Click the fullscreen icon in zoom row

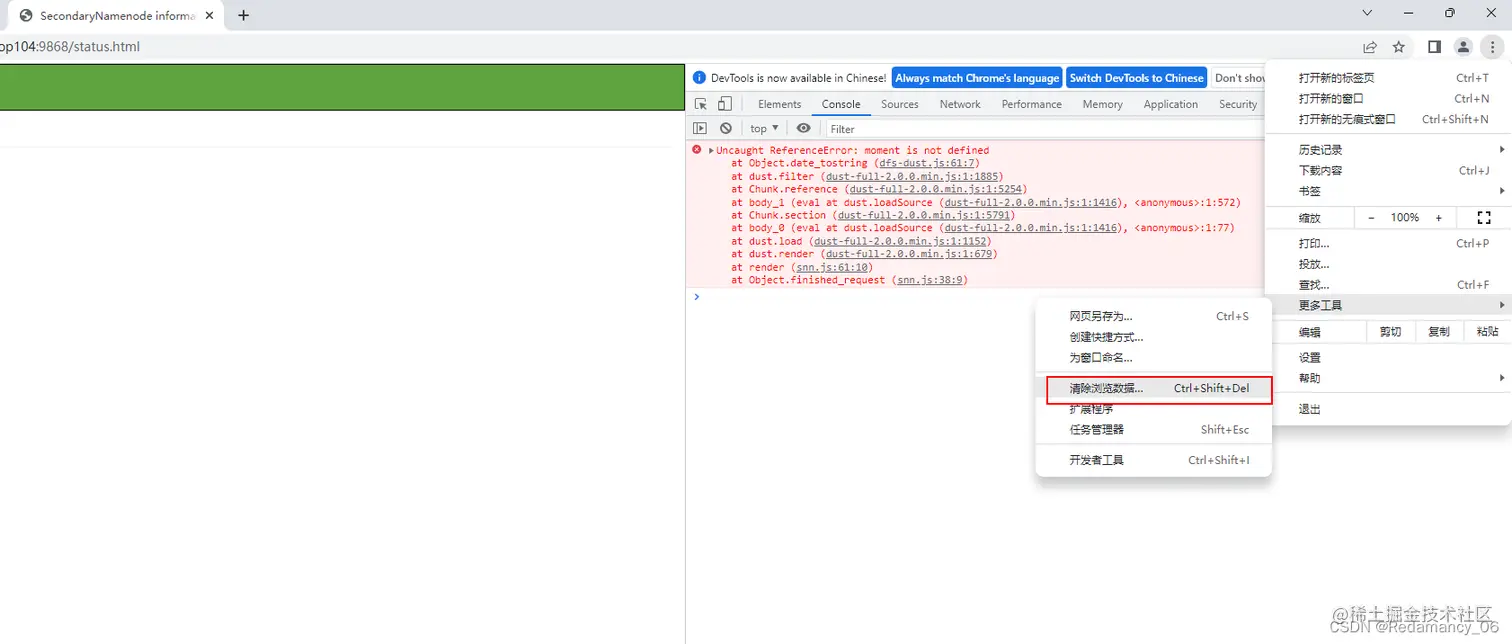click(1484, 217)
